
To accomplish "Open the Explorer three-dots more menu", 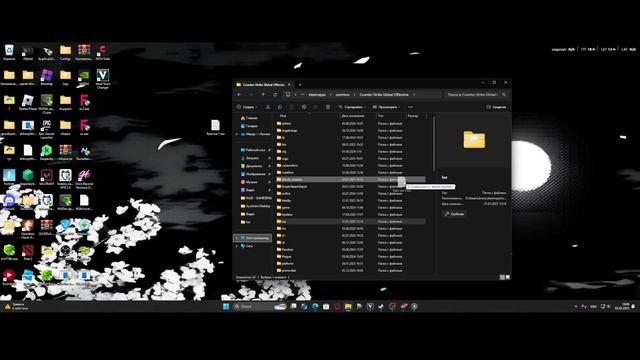I will point(410,107).
